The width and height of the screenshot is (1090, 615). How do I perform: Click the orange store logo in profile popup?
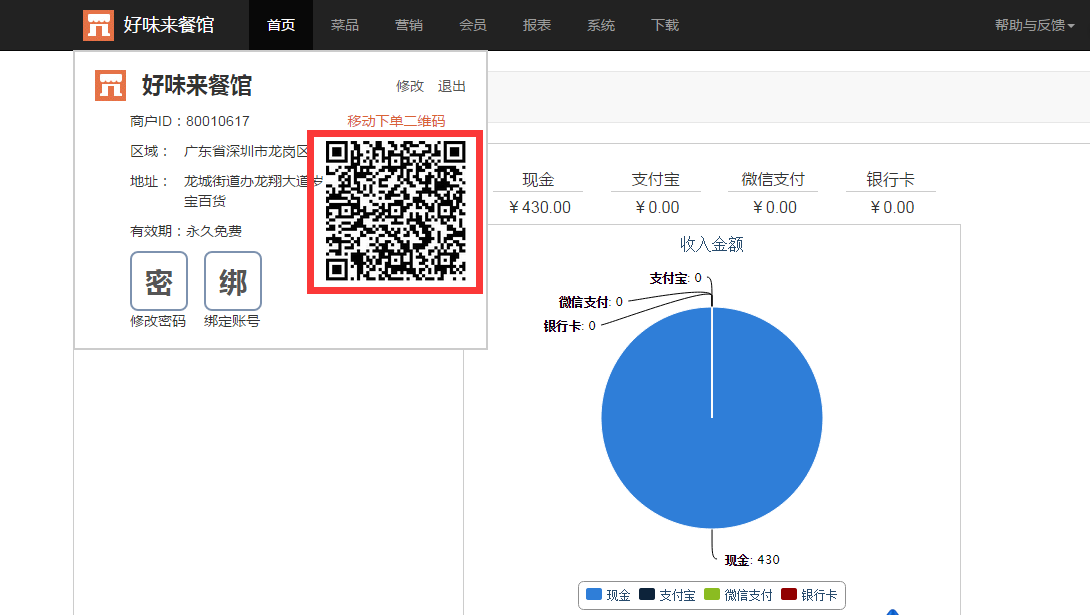point(111,85)
